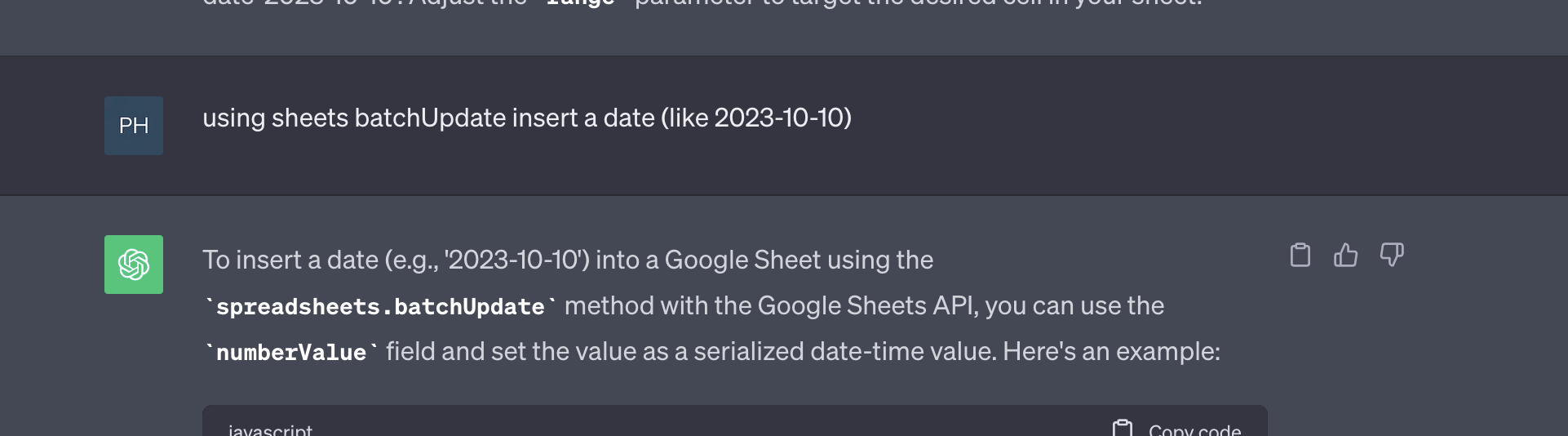Click the green ChatGPT logo avatar
Viewport: 1568px width, 436px height.
click(134, 265)
